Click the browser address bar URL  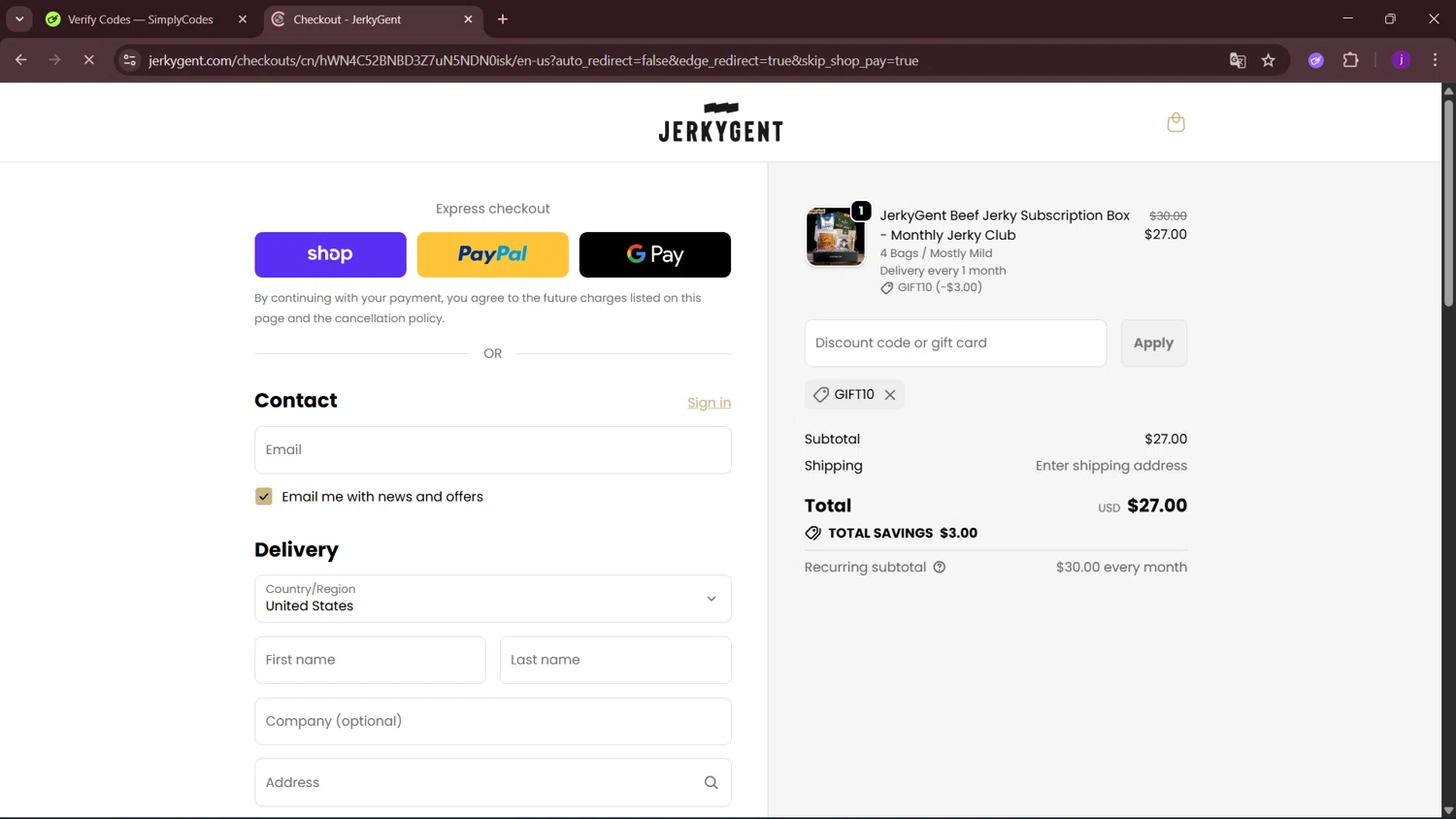coord(534,60)
